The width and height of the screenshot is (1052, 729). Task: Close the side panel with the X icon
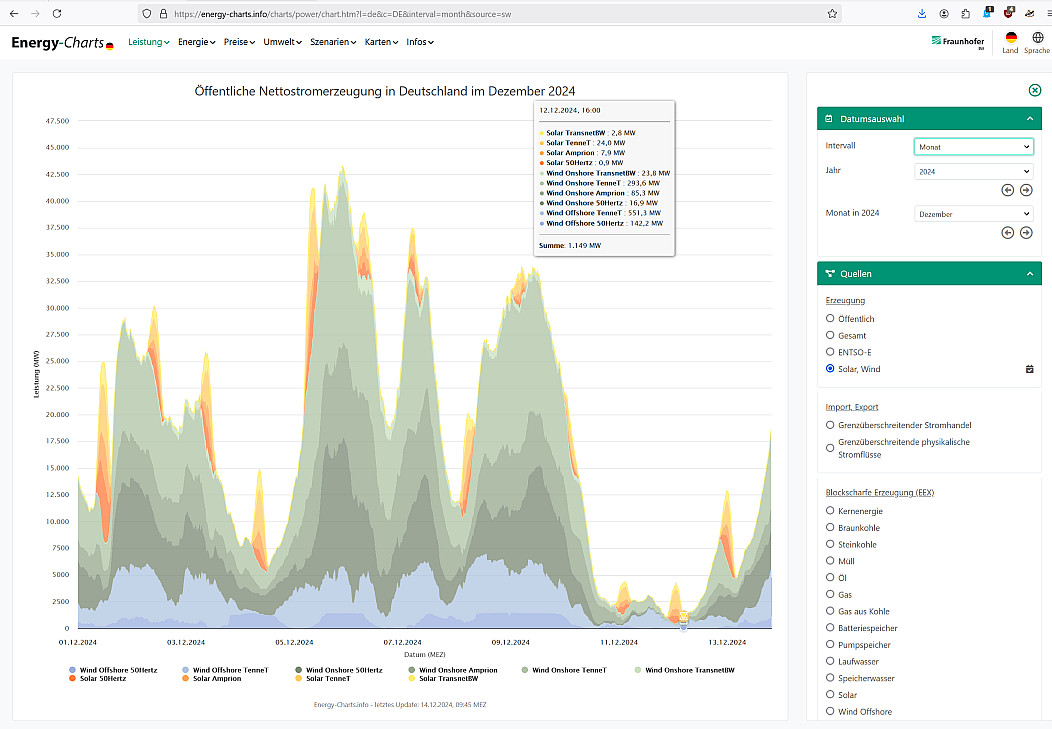1035,90
